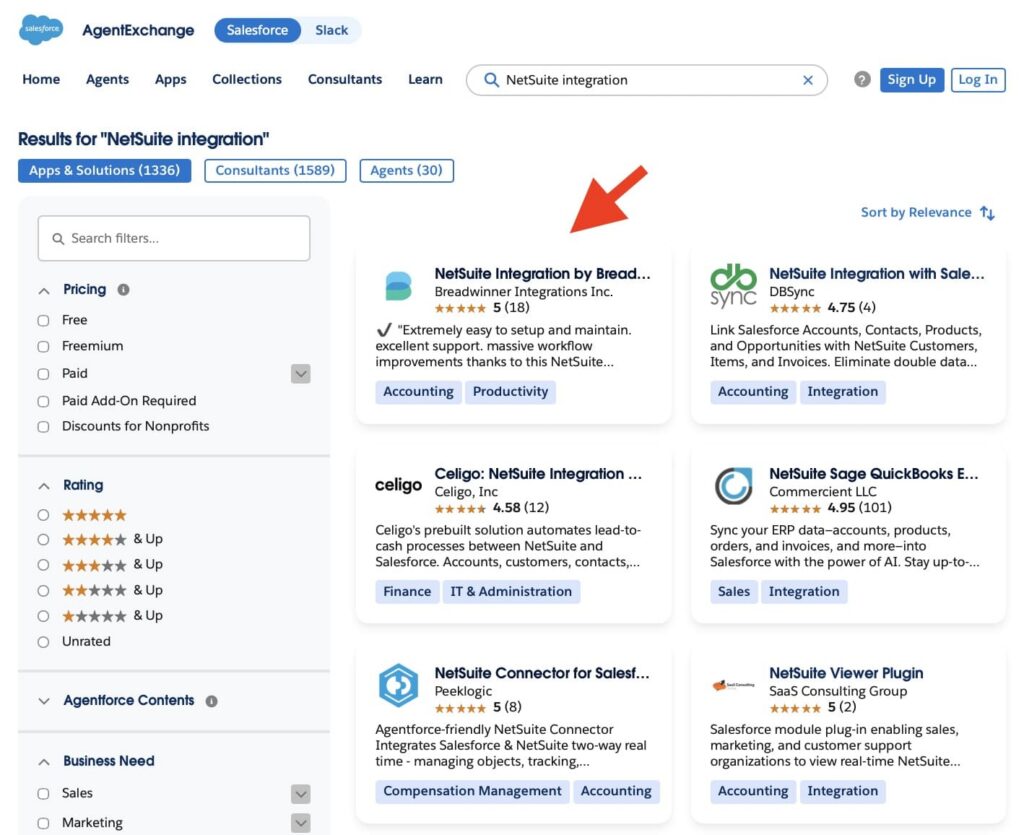Screen dimensions: 1024x835
Task: Open the Apps menu
Action: pos(170,79)
